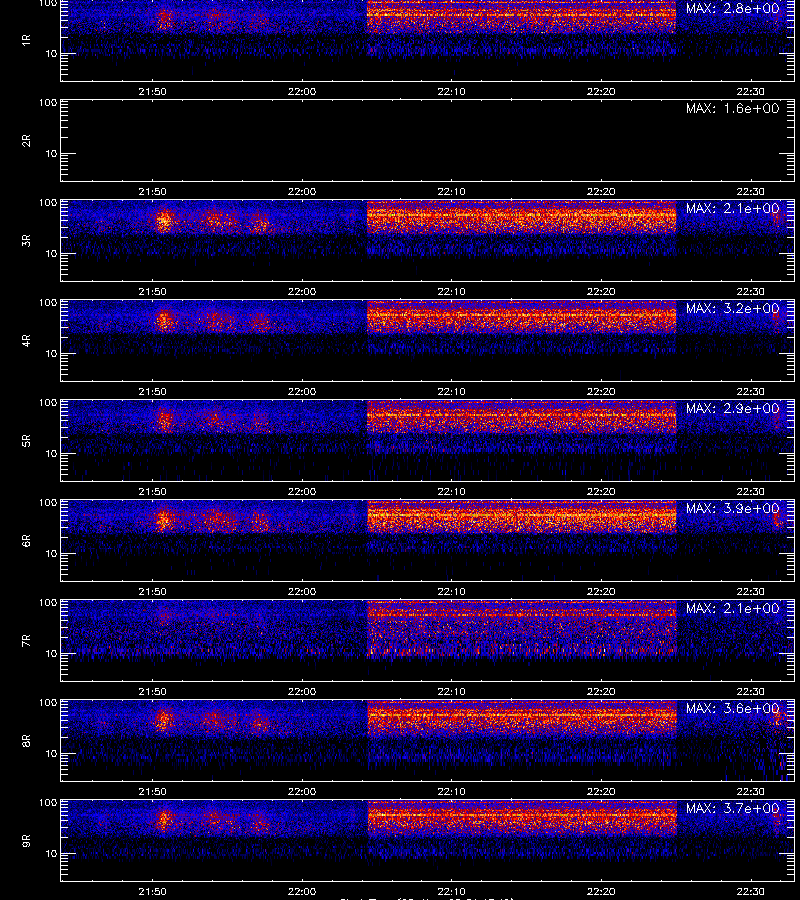Select the MAX: 3.9e+00 readout

(x=732, y=508)
